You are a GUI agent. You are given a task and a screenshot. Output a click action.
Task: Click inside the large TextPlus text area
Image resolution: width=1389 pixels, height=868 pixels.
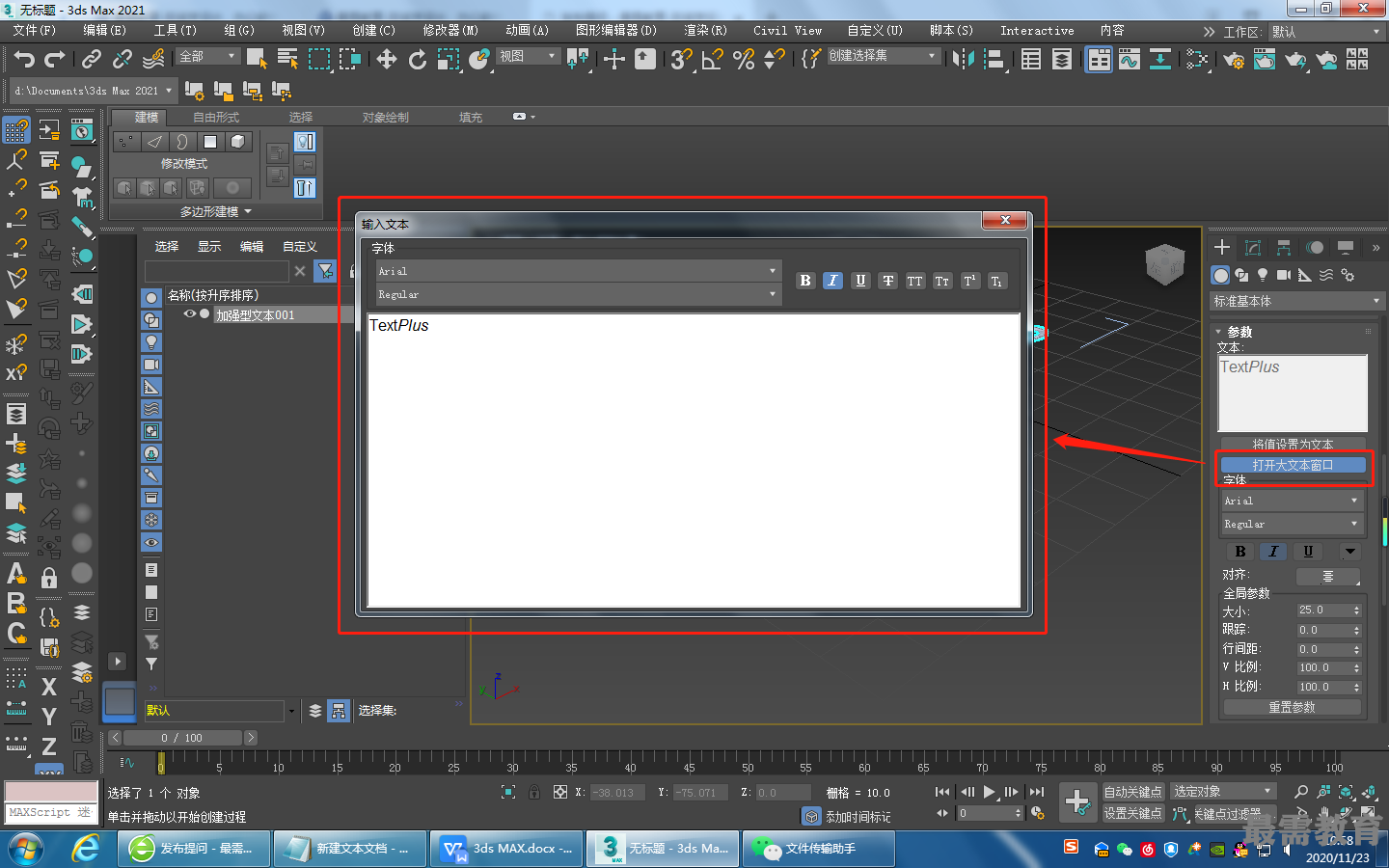694,460
